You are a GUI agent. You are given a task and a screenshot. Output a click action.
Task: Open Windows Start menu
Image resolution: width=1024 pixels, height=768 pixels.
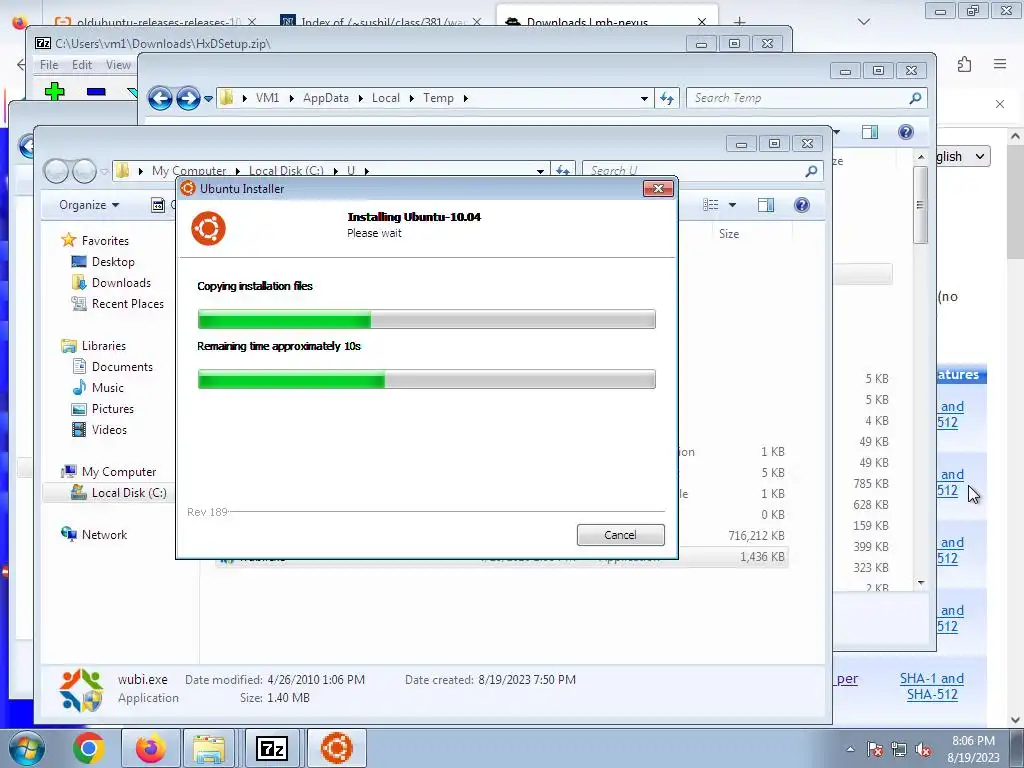(x=27, y=748)
